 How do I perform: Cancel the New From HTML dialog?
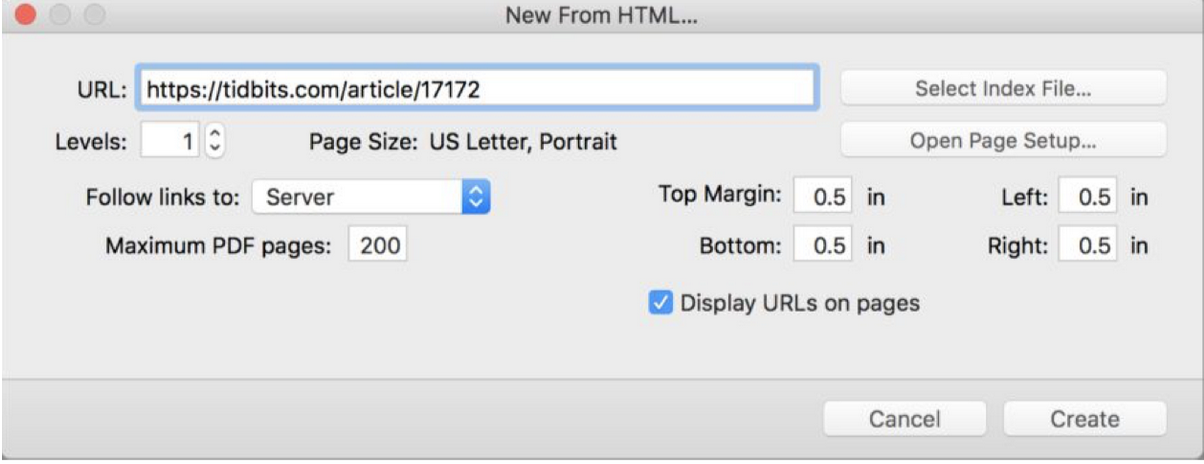click(904, 419)
